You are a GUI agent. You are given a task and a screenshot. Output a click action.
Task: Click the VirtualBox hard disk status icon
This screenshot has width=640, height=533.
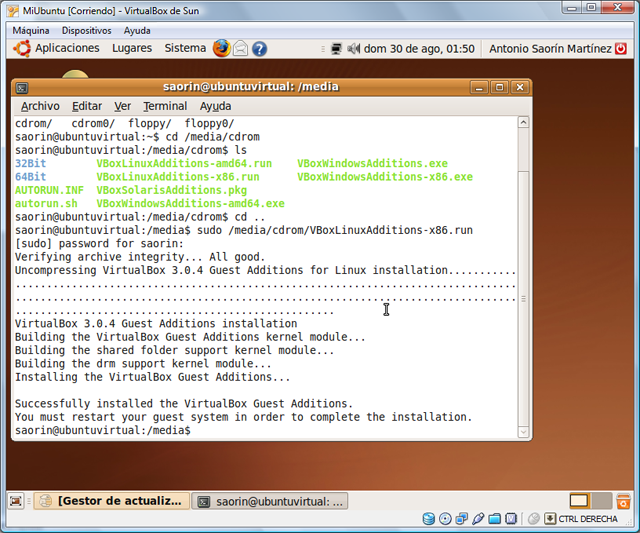(x=428, y=519)
